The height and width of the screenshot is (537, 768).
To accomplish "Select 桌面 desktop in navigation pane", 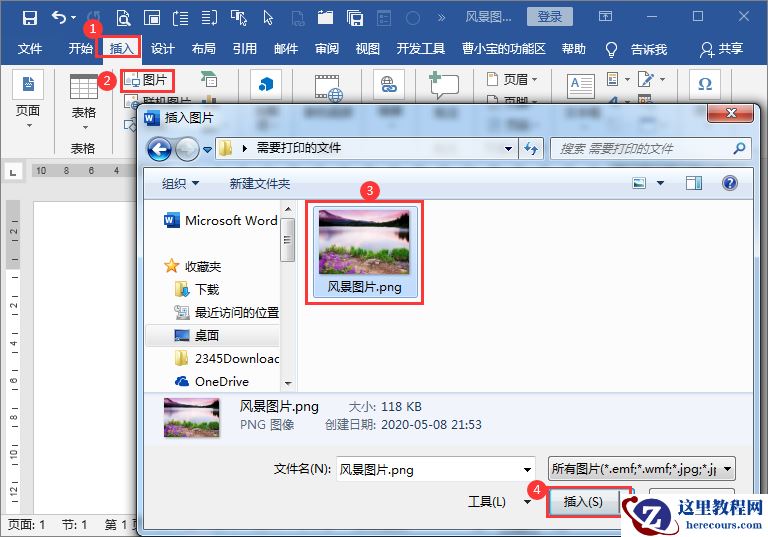I will (213, 335).
